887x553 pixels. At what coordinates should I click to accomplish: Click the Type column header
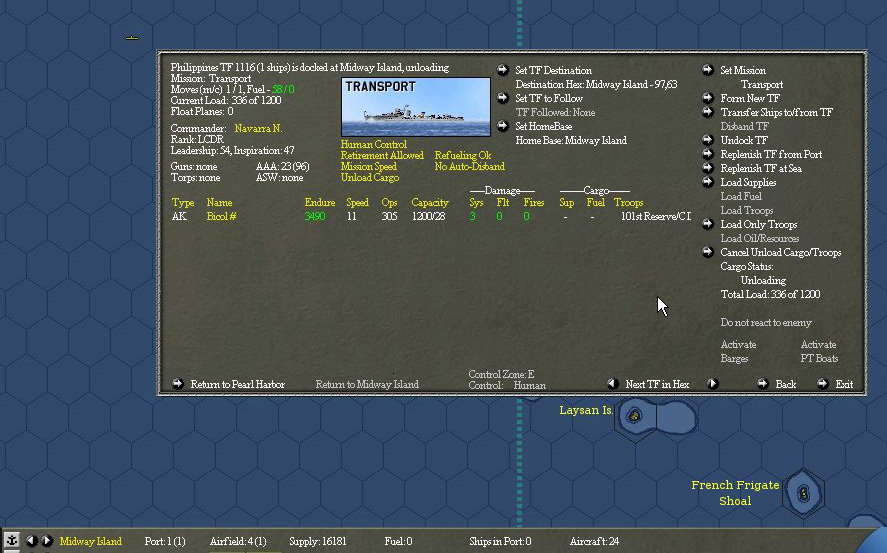183,202
